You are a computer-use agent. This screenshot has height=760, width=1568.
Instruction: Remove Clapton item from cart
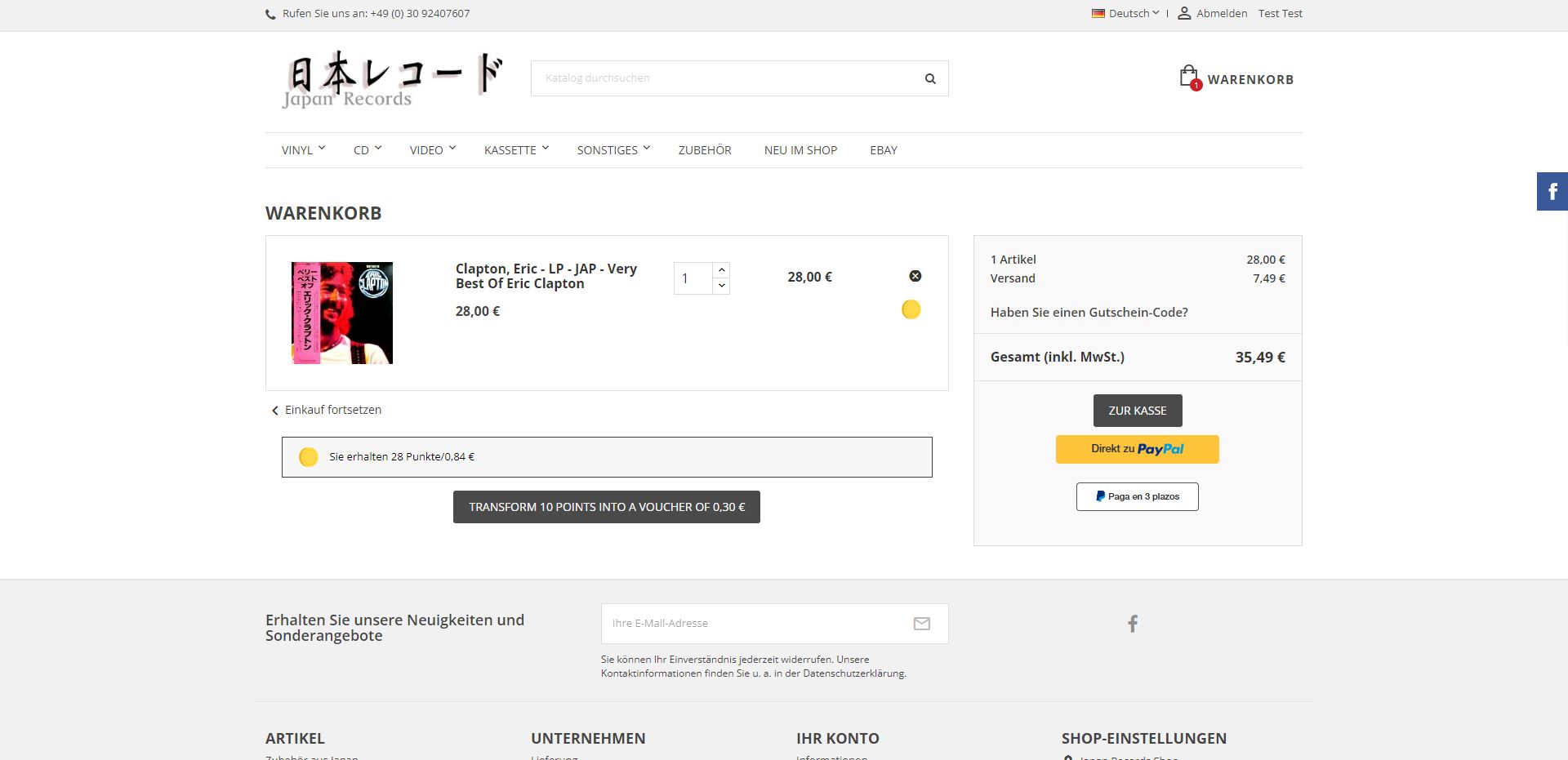[915, 276]
